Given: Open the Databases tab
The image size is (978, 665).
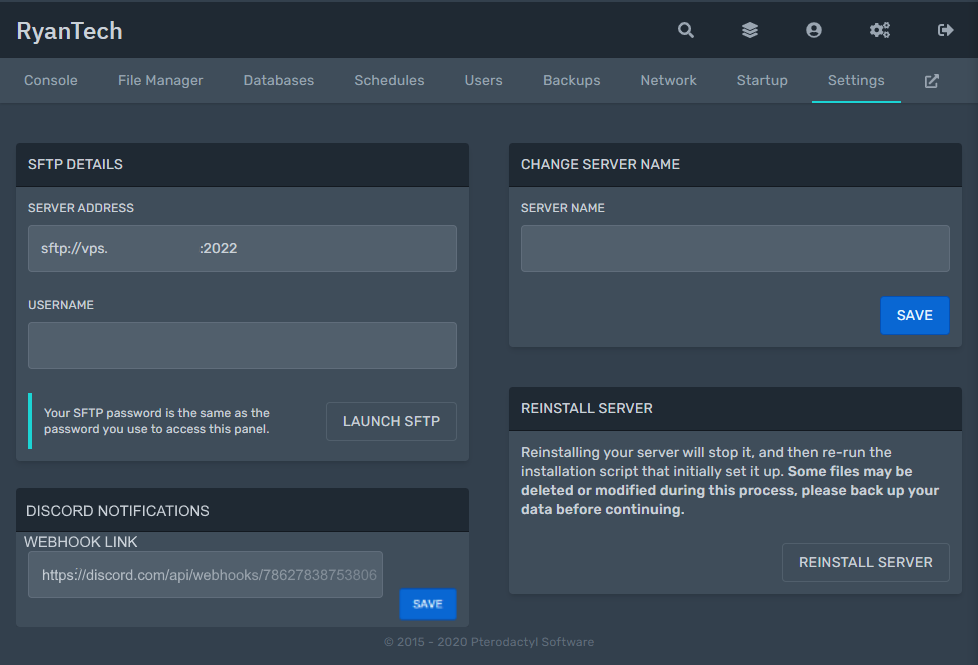Looking at the screenshot, I should tap(279, 80).
